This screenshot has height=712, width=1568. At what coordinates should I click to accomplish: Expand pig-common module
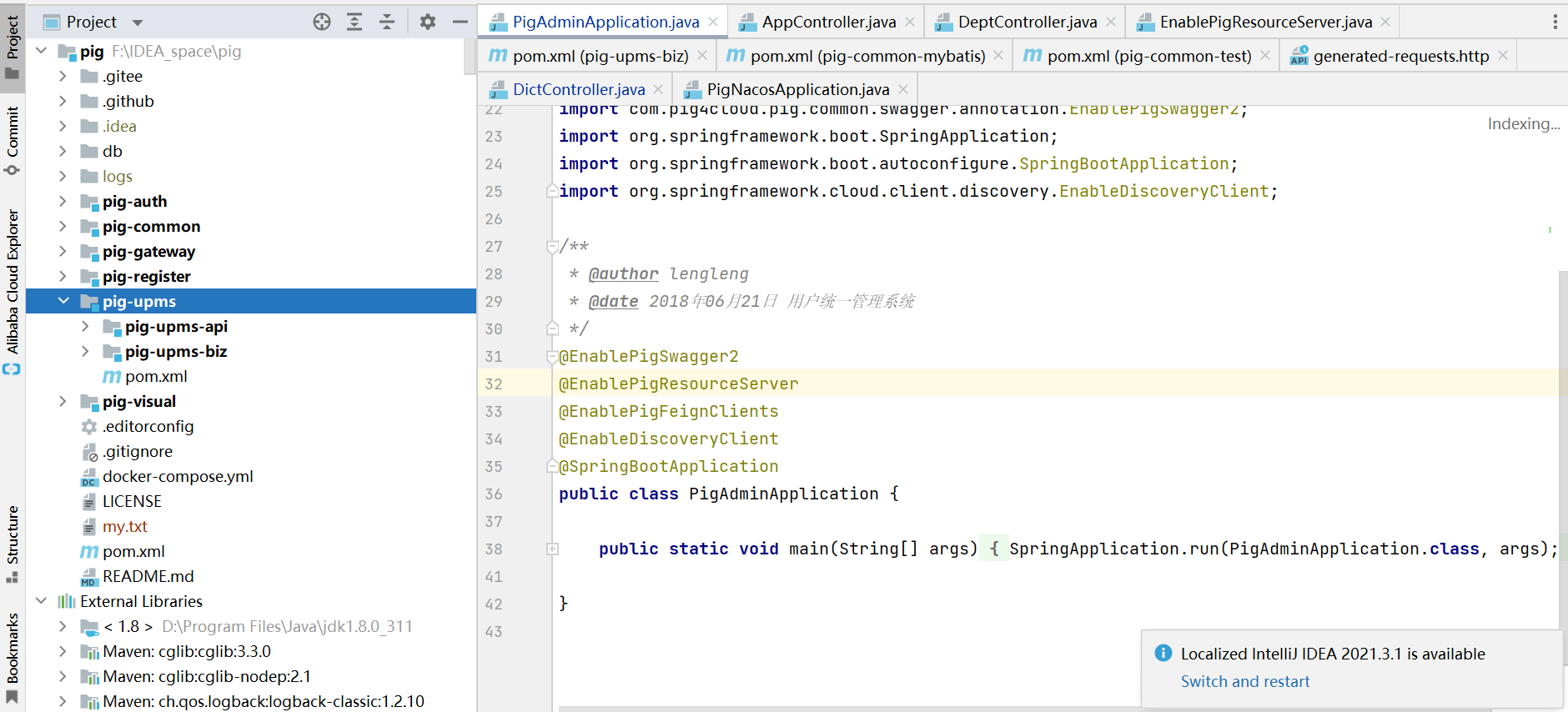(x=63, y=226)
